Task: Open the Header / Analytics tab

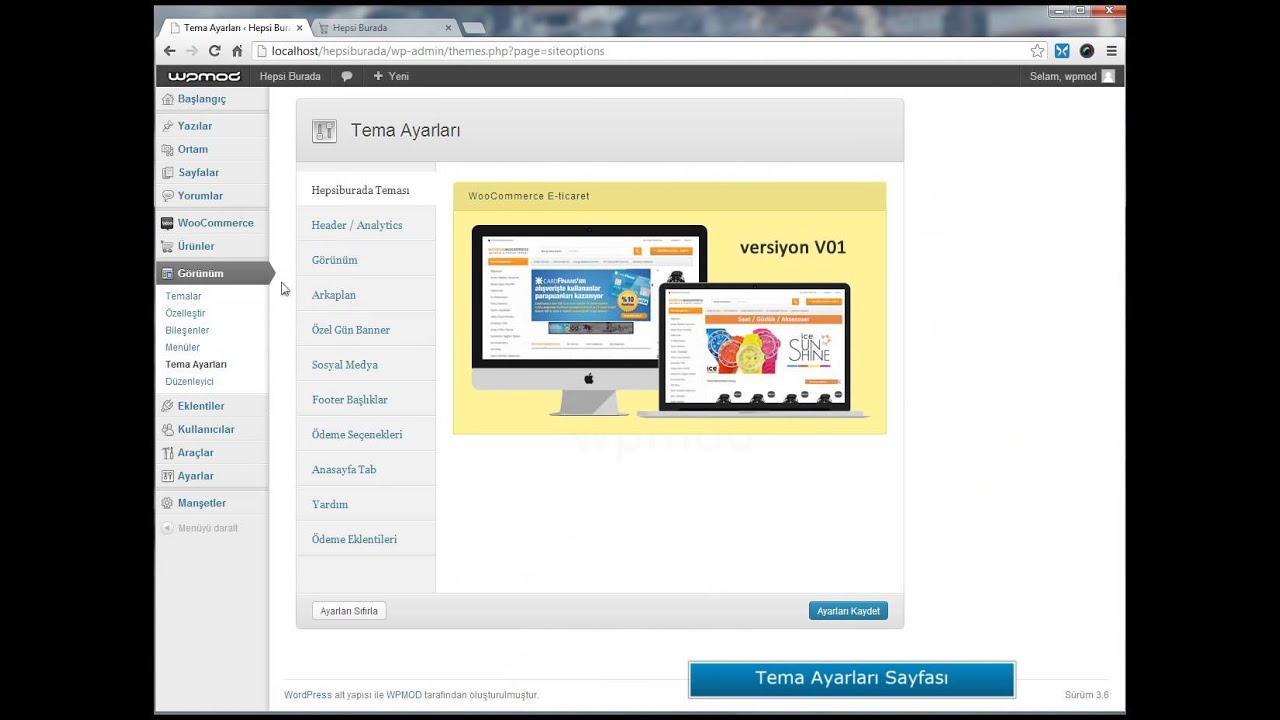Action: click(366, 225)
